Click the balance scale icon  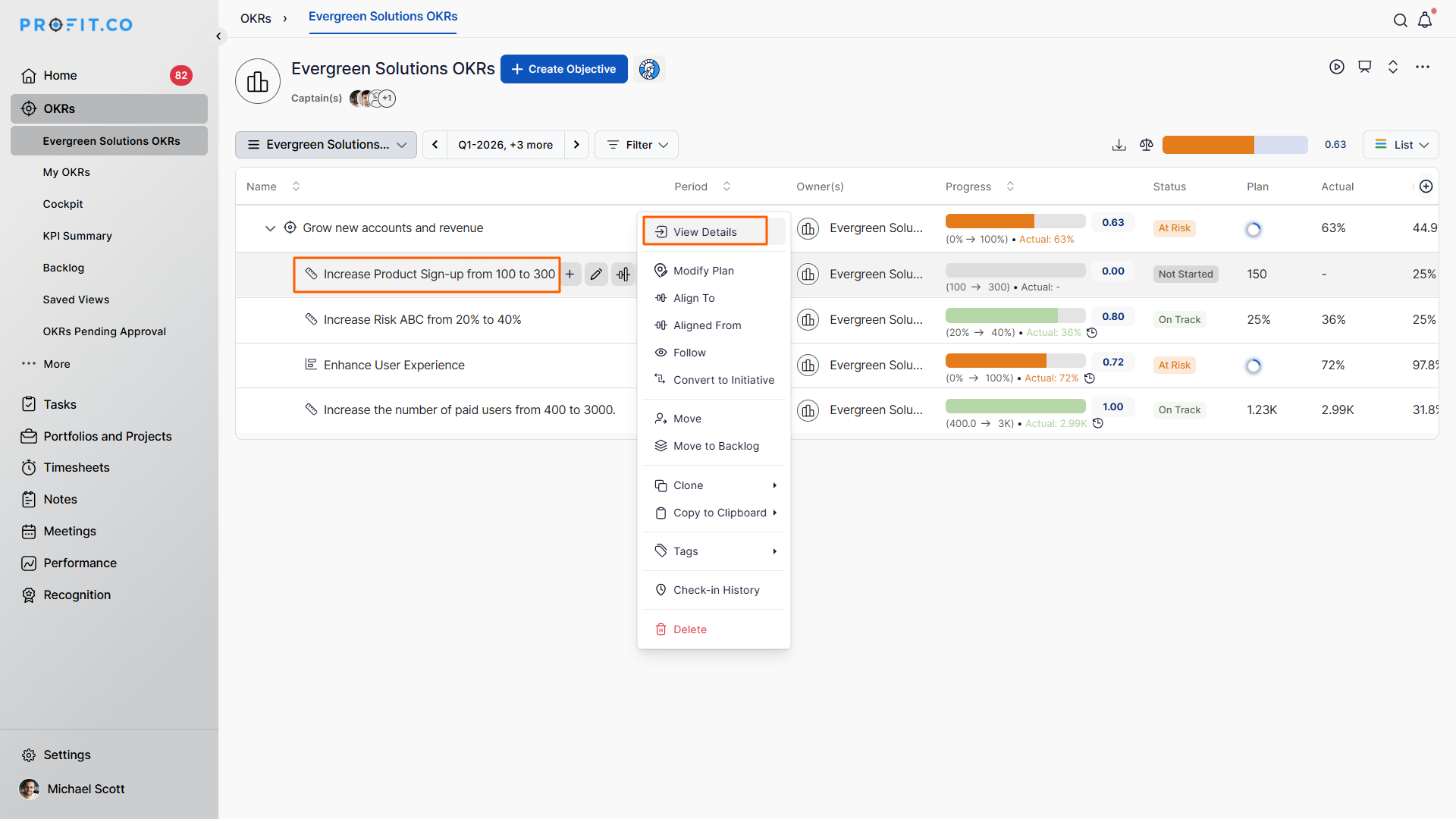point(1146,145)
